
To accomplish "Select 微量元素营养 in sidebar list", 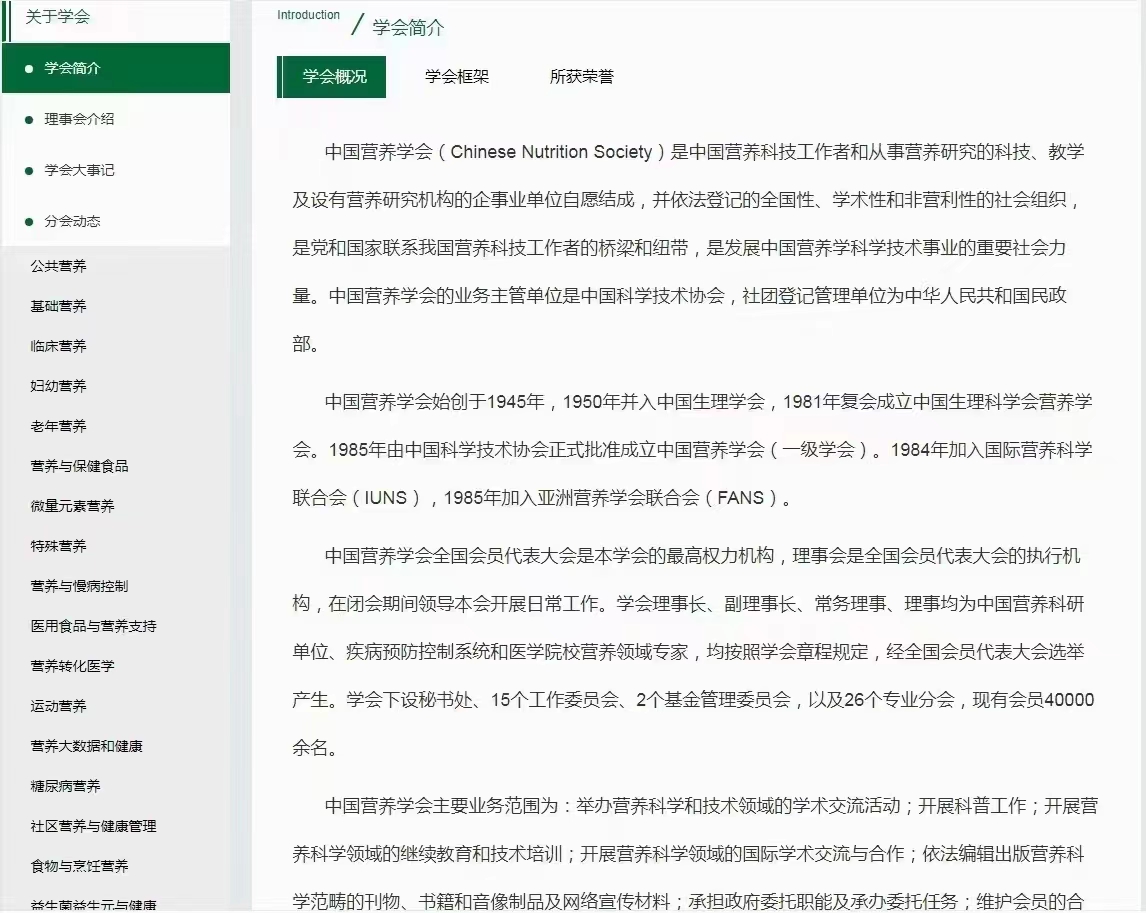I will click(72, 506).
